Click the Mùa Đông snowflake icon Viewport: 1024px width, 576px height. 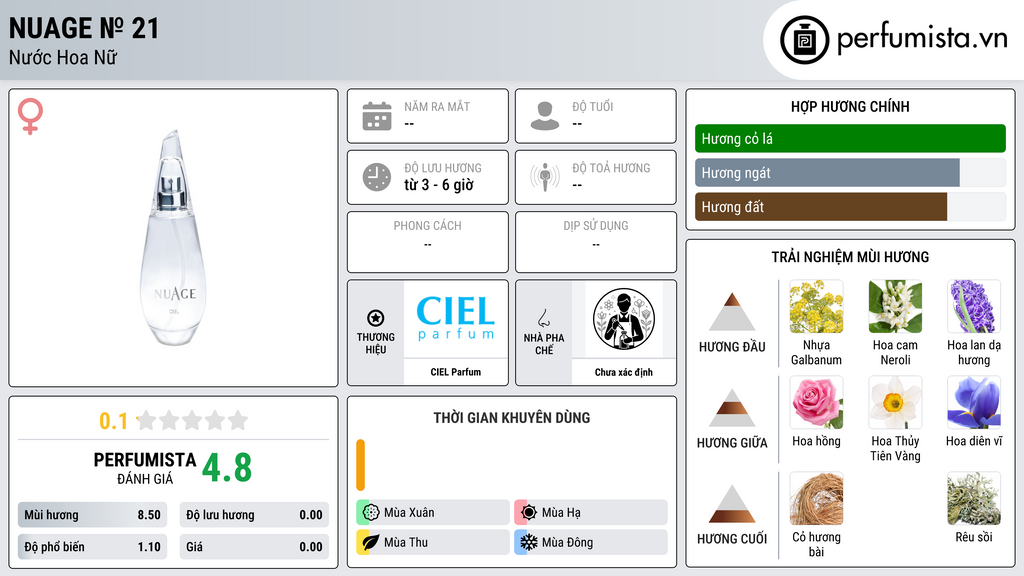tap(529, 542)
